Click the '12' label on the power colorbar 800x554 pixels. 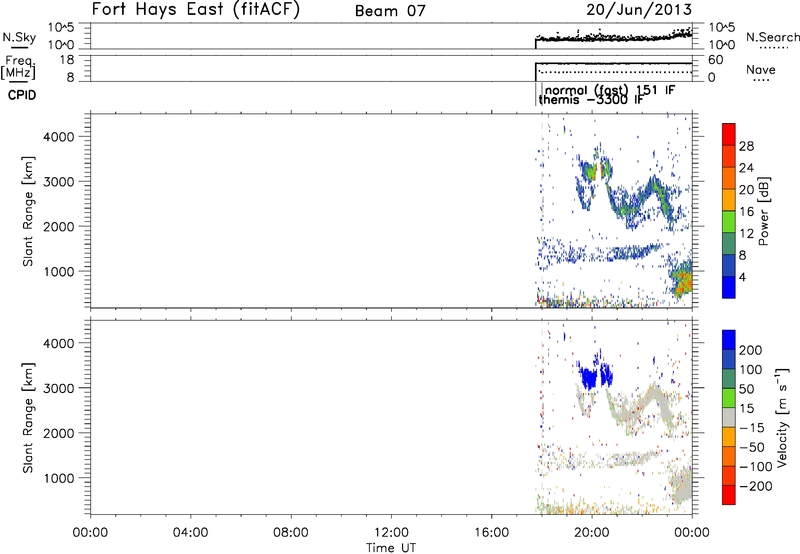tap(746, 234)
